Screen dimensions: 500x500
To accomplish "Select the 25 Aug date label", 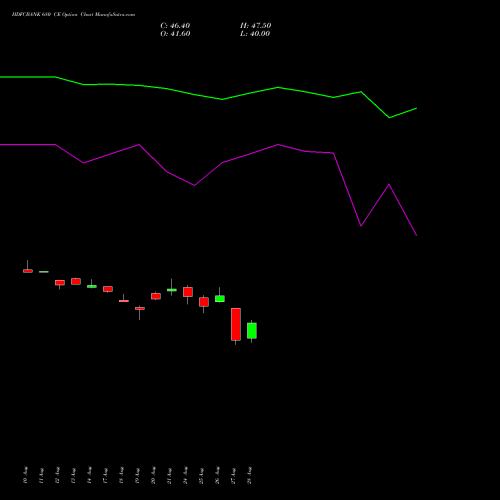I will (202, 475).
